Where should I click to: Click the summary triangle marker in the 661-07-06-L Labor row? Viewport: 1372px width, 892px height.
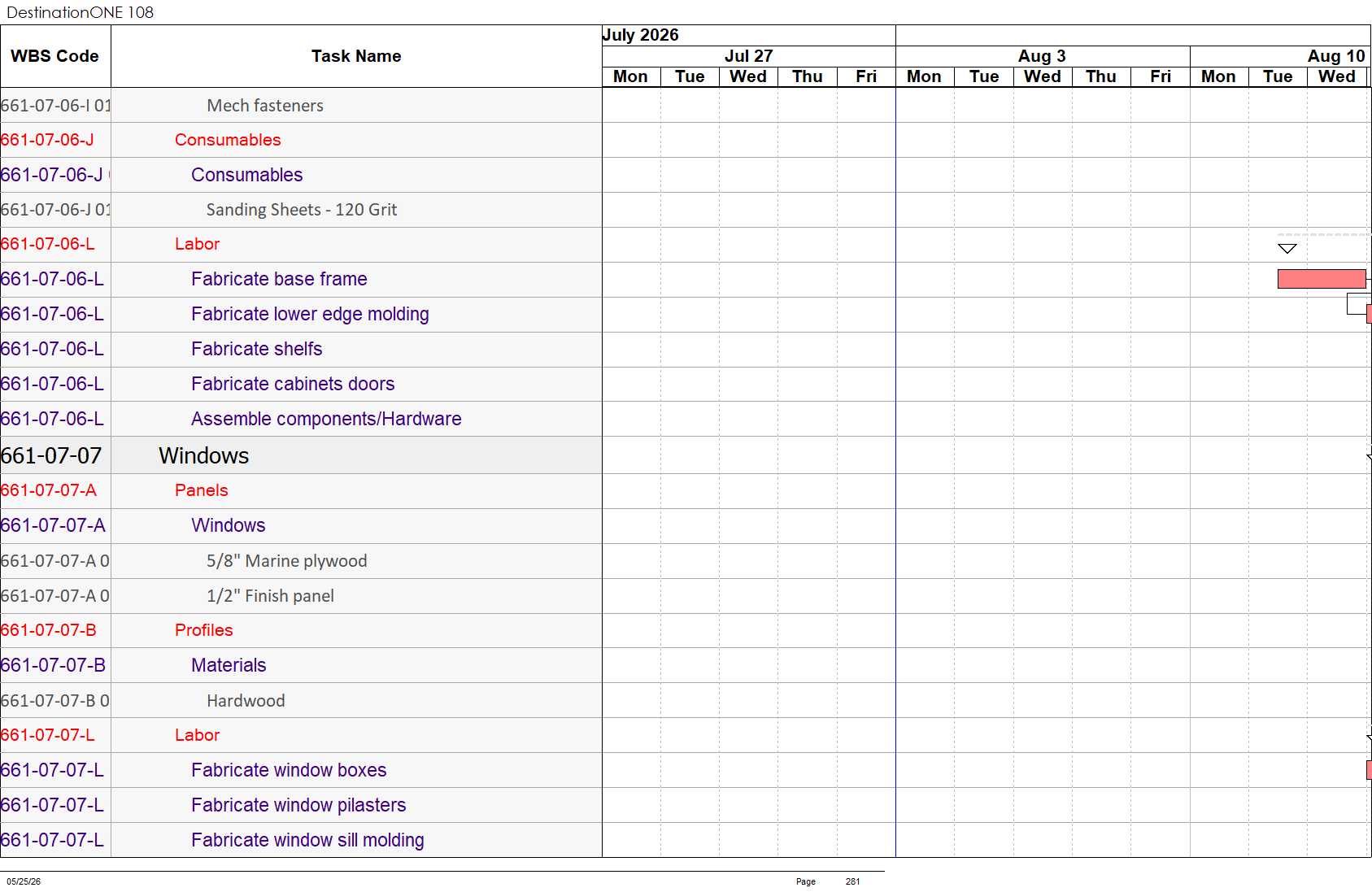[1287, 249]
